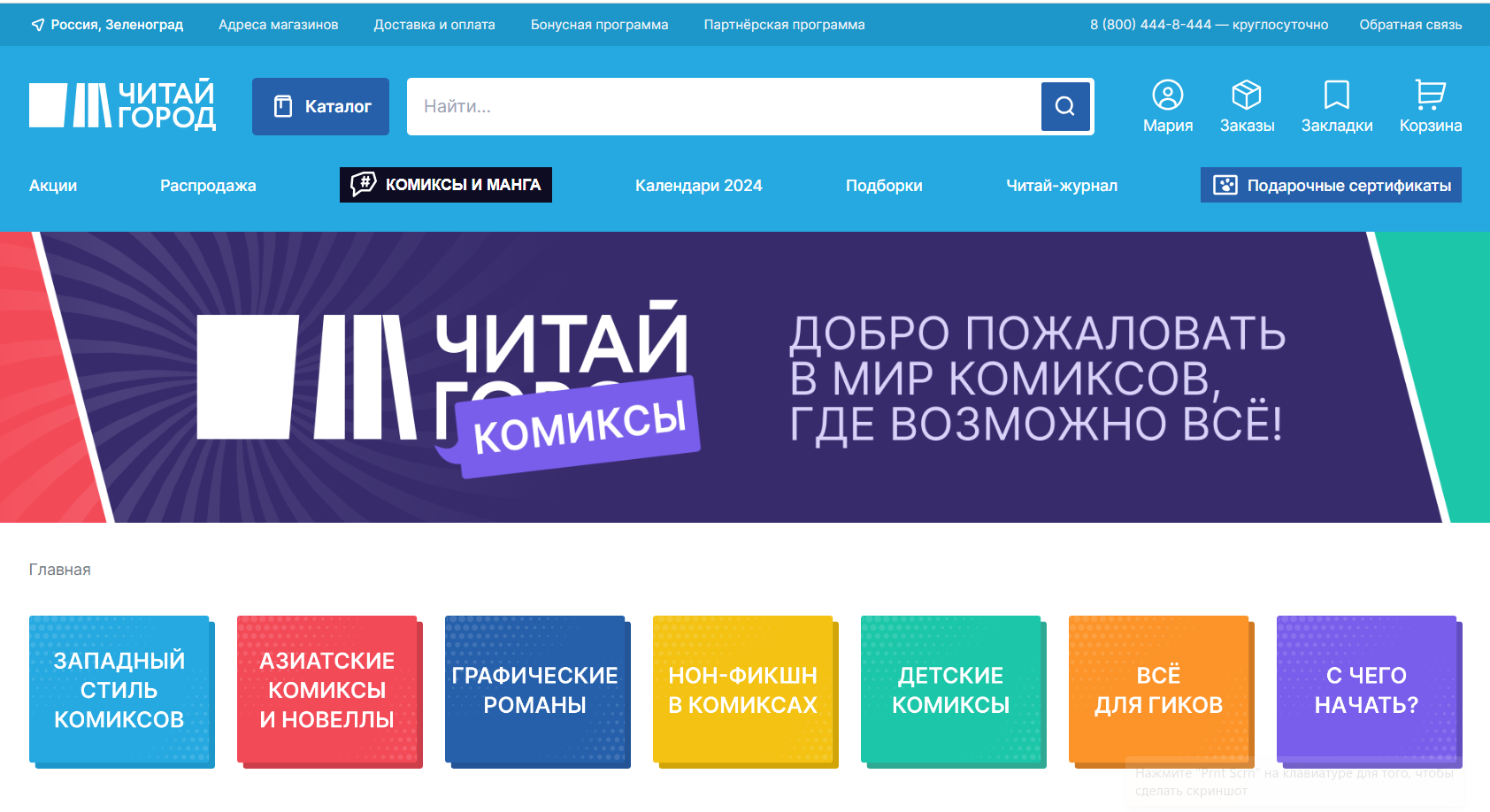Click the Найти search input field
1490x812 pixels.
click(721, 106)
